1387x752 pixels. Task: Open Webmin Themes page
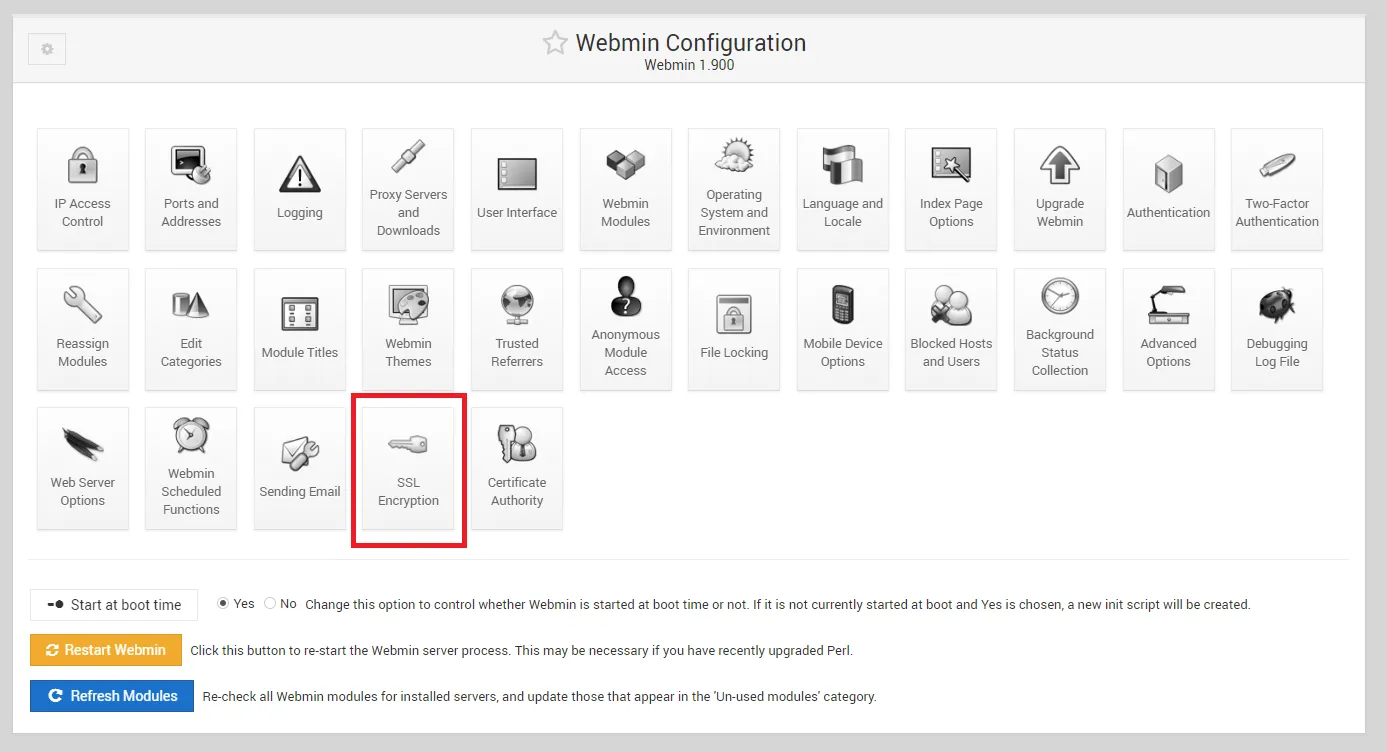pyautogui.click(x=408, y=329)
